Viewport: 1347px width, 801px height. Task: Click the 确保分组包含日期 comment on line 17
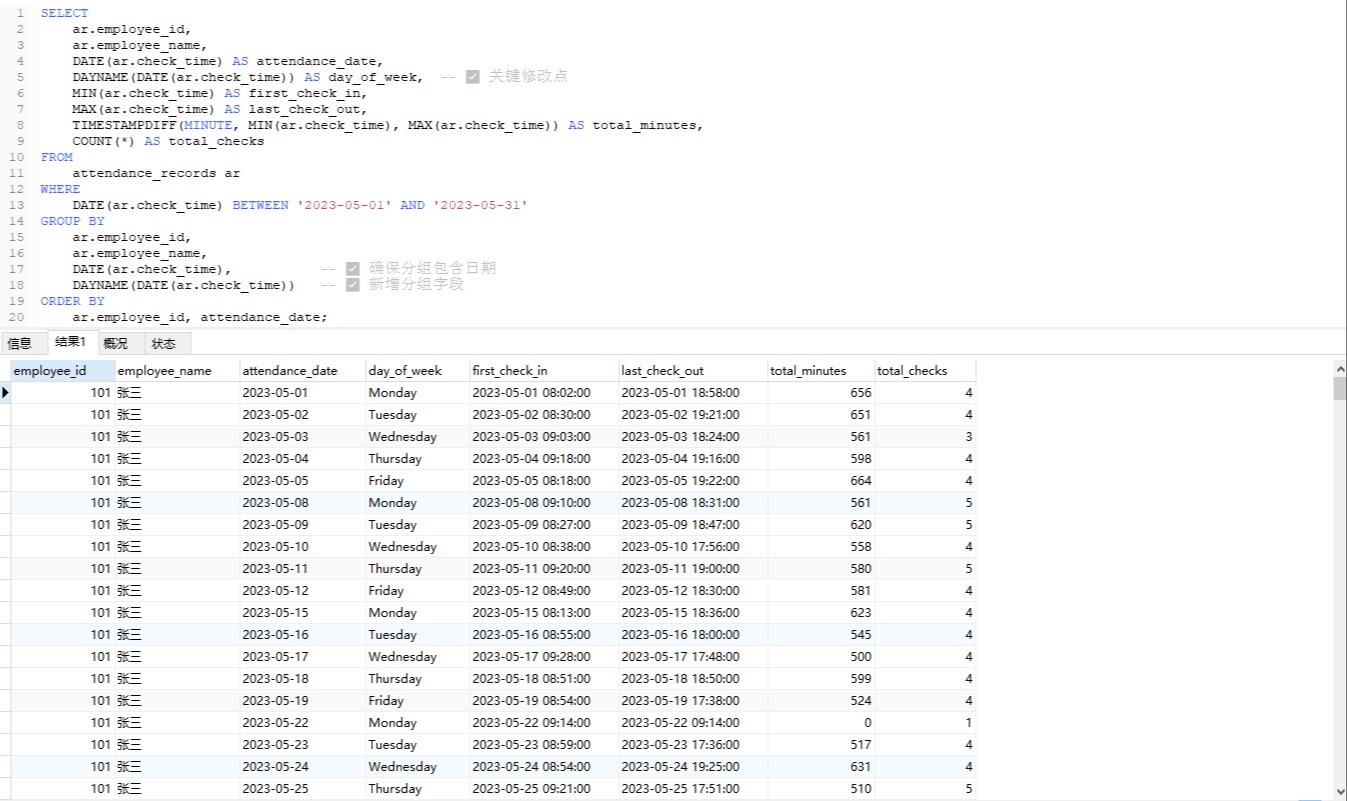(x=432, y=269)
